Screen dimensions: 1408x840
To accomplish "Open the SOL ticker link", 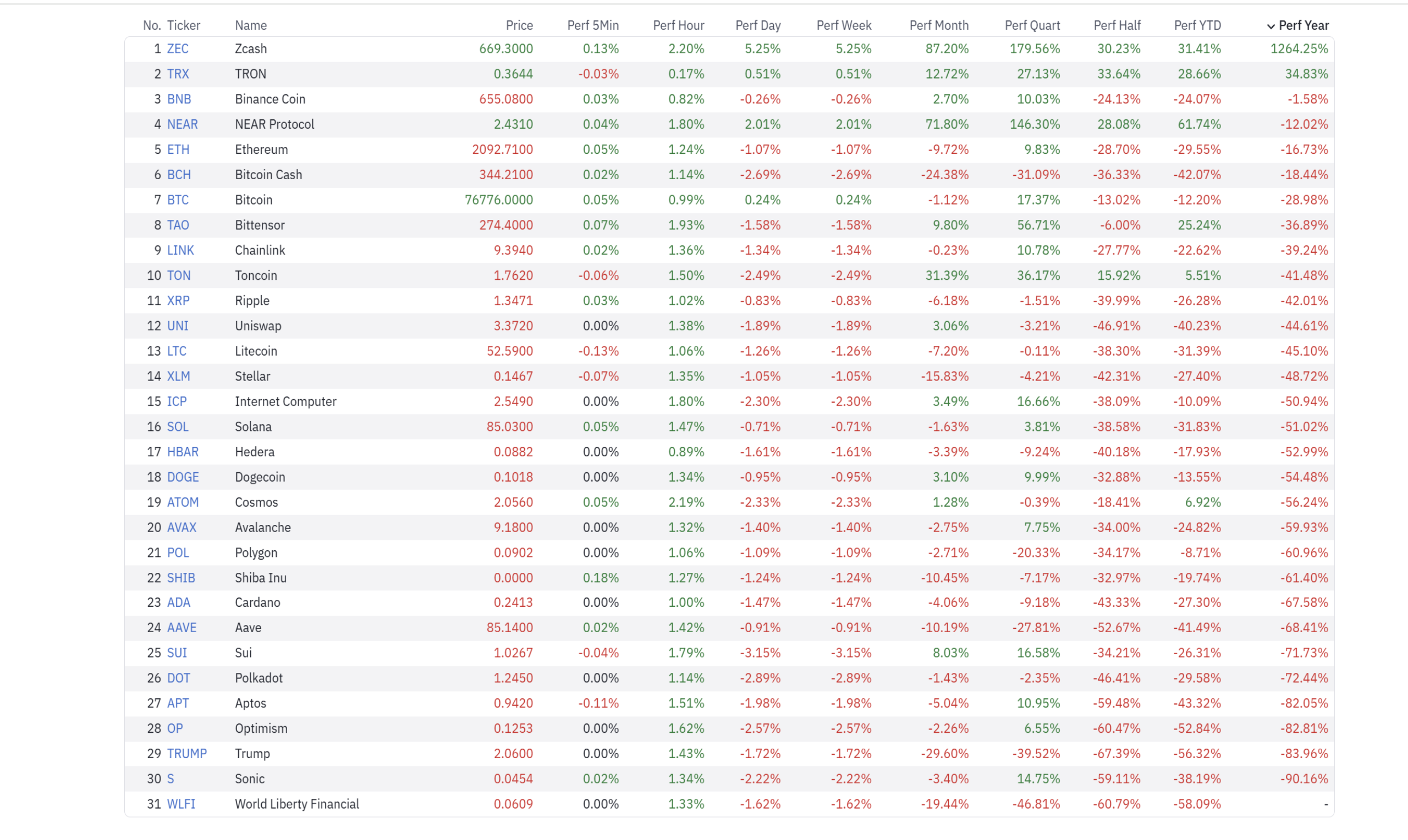I will pyautogui.click(x=178, y=426).
